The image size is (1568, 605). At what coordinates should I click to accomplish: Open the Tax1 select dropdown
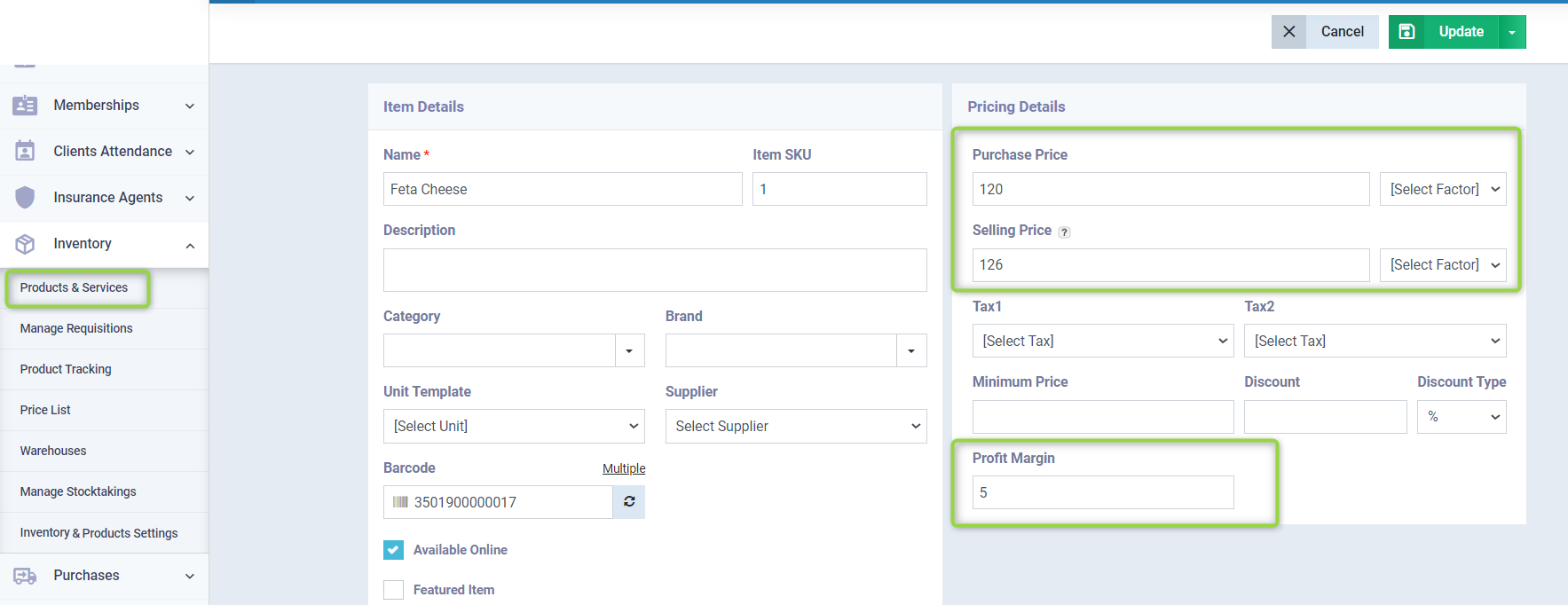pos(1102,341)
